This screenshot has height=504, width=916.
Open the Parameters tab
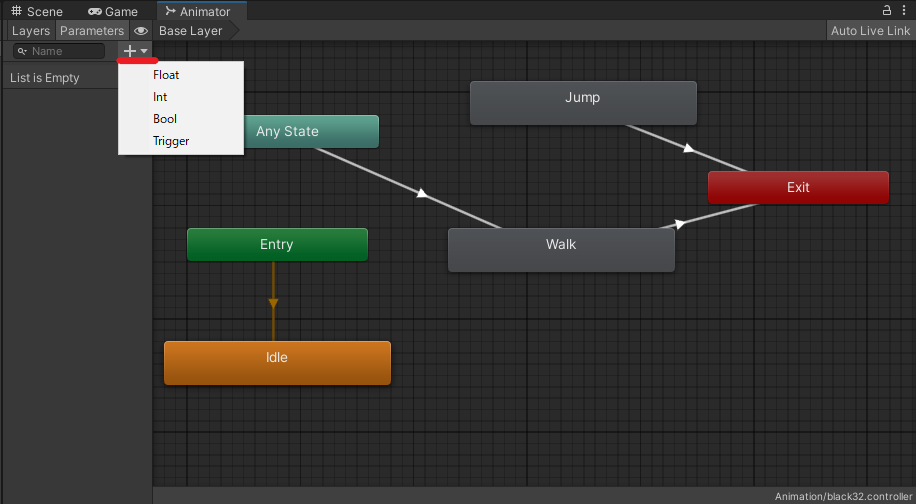pyautogui.click(x=92, y=31)
